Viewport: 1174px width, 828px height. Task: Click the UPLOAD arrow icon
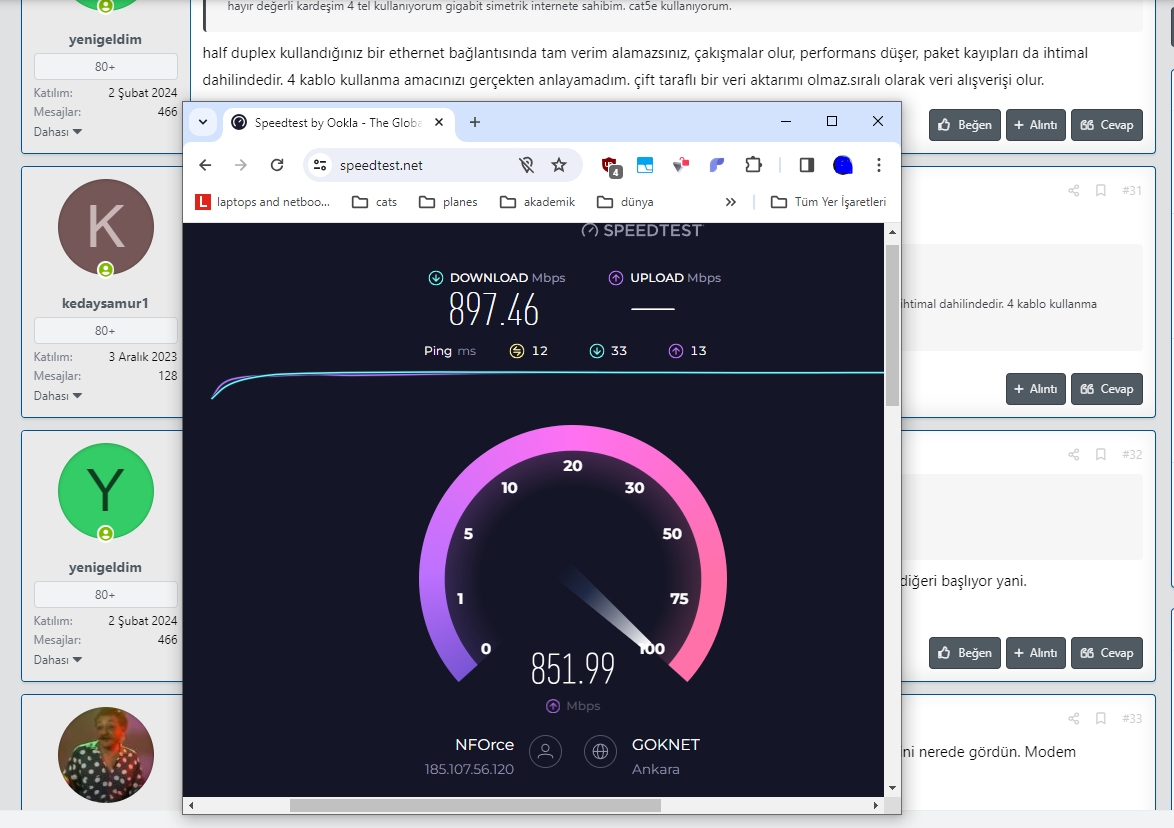coord(615,278)
